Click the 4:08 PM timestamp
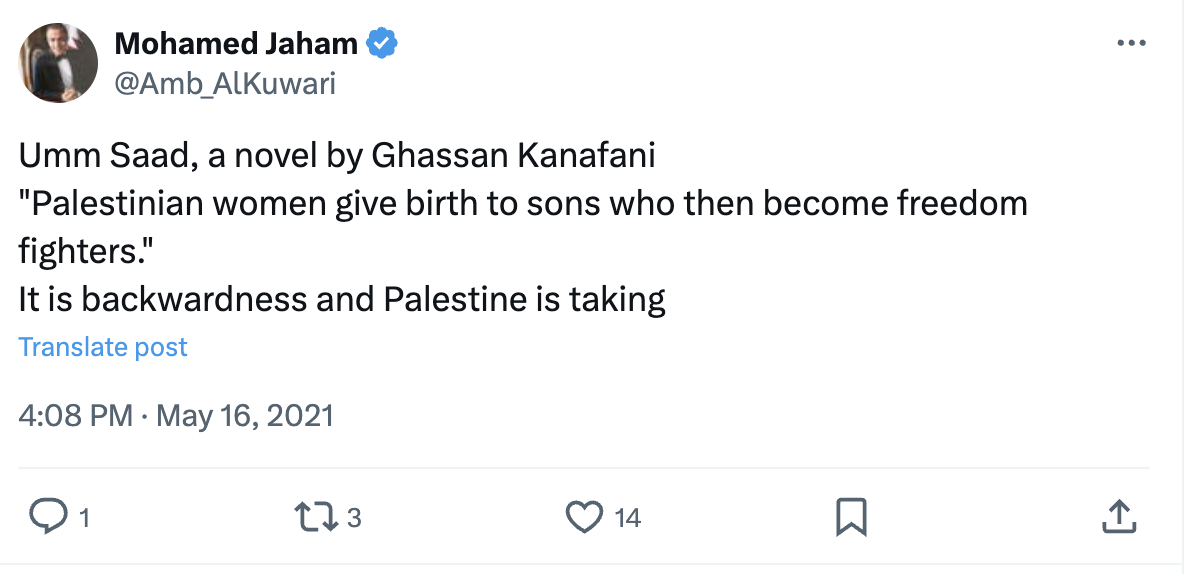Image resolution: width=1184 pixels, height=574 pixels. pyautogui.click(x=75, y=415)
